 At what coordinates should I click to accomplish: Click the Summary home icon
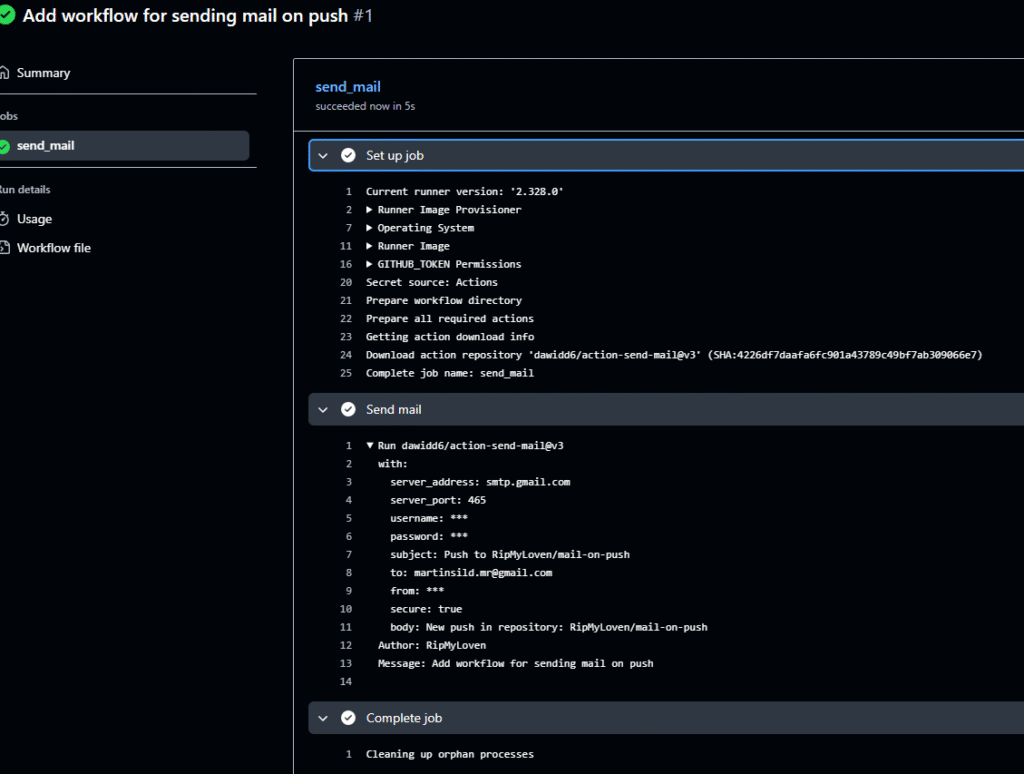point(5,73)
